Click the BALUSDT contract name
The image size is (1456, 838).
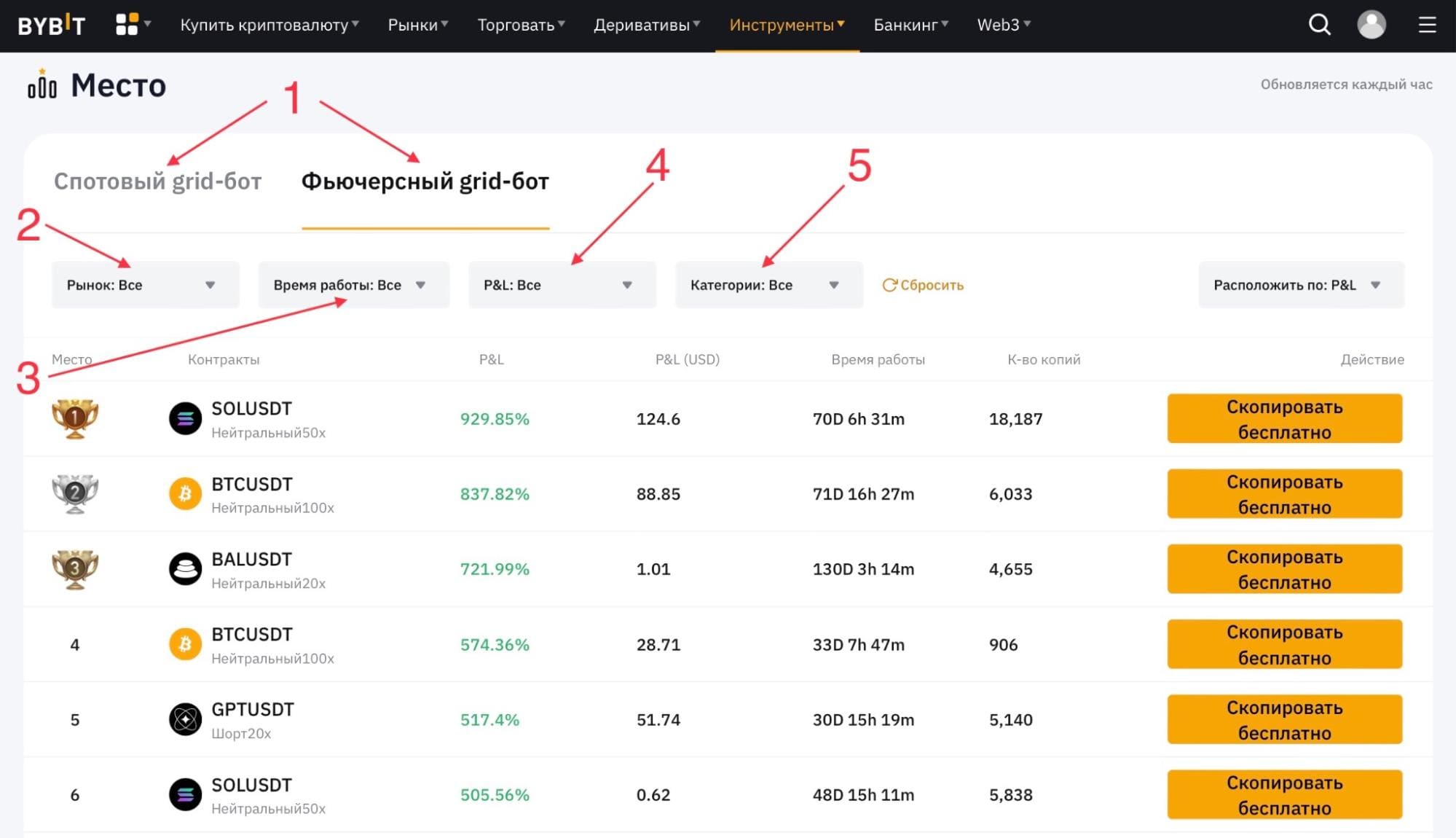click(251, 560)
